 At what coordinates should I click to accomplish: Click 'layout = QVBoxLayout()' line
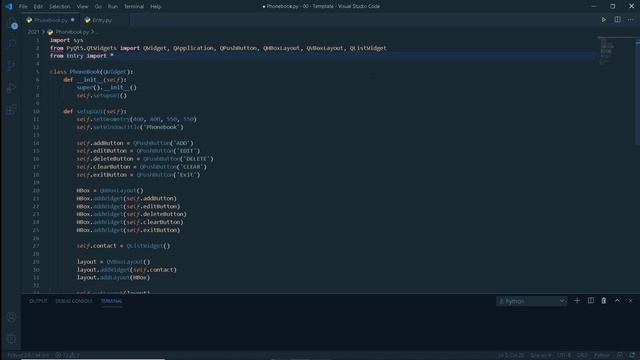click(113, 262)
